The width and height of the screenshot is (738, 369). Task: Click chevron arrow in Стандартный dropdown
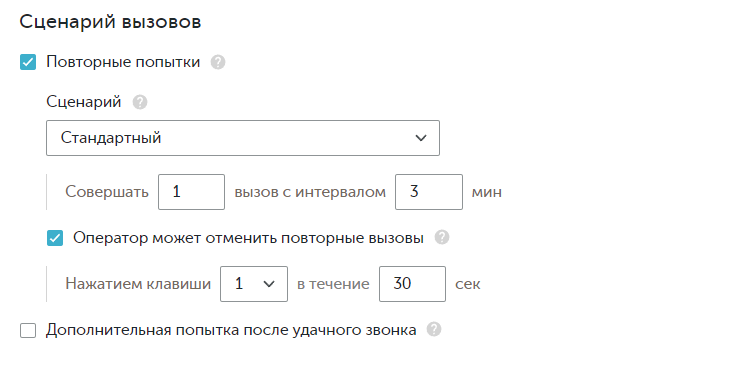421,138
